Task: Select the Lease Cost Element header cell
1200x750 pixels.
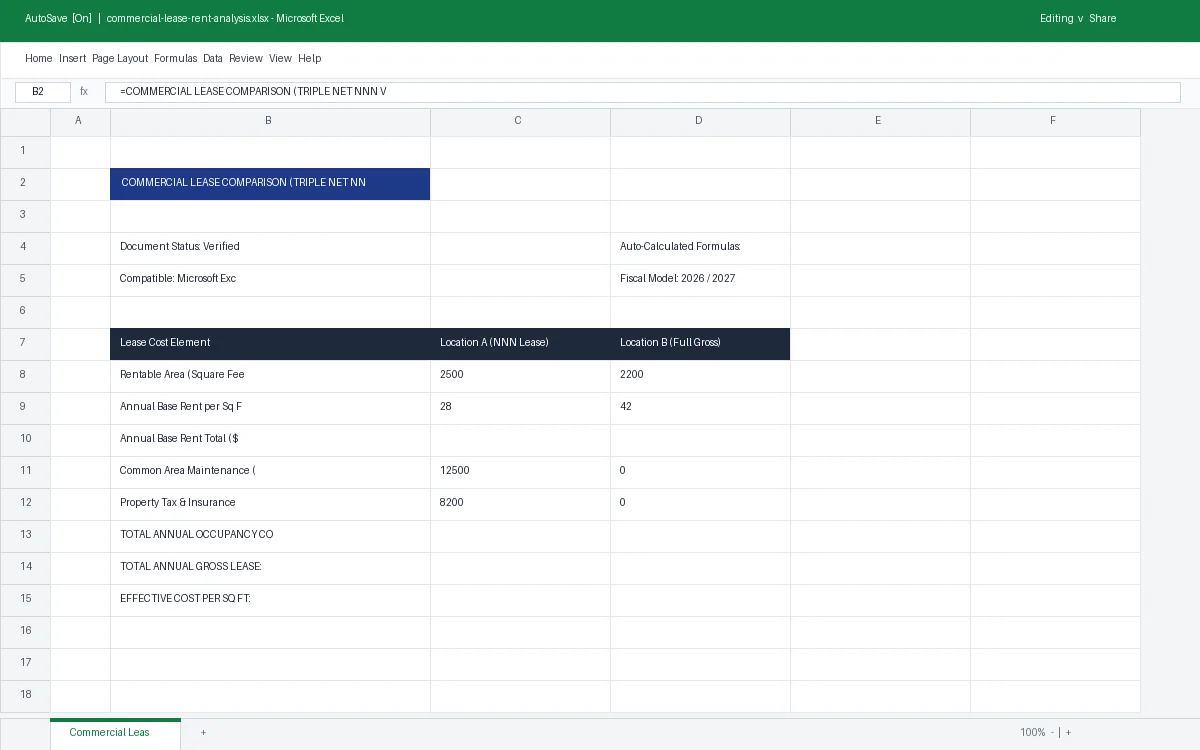Action: 270,343
